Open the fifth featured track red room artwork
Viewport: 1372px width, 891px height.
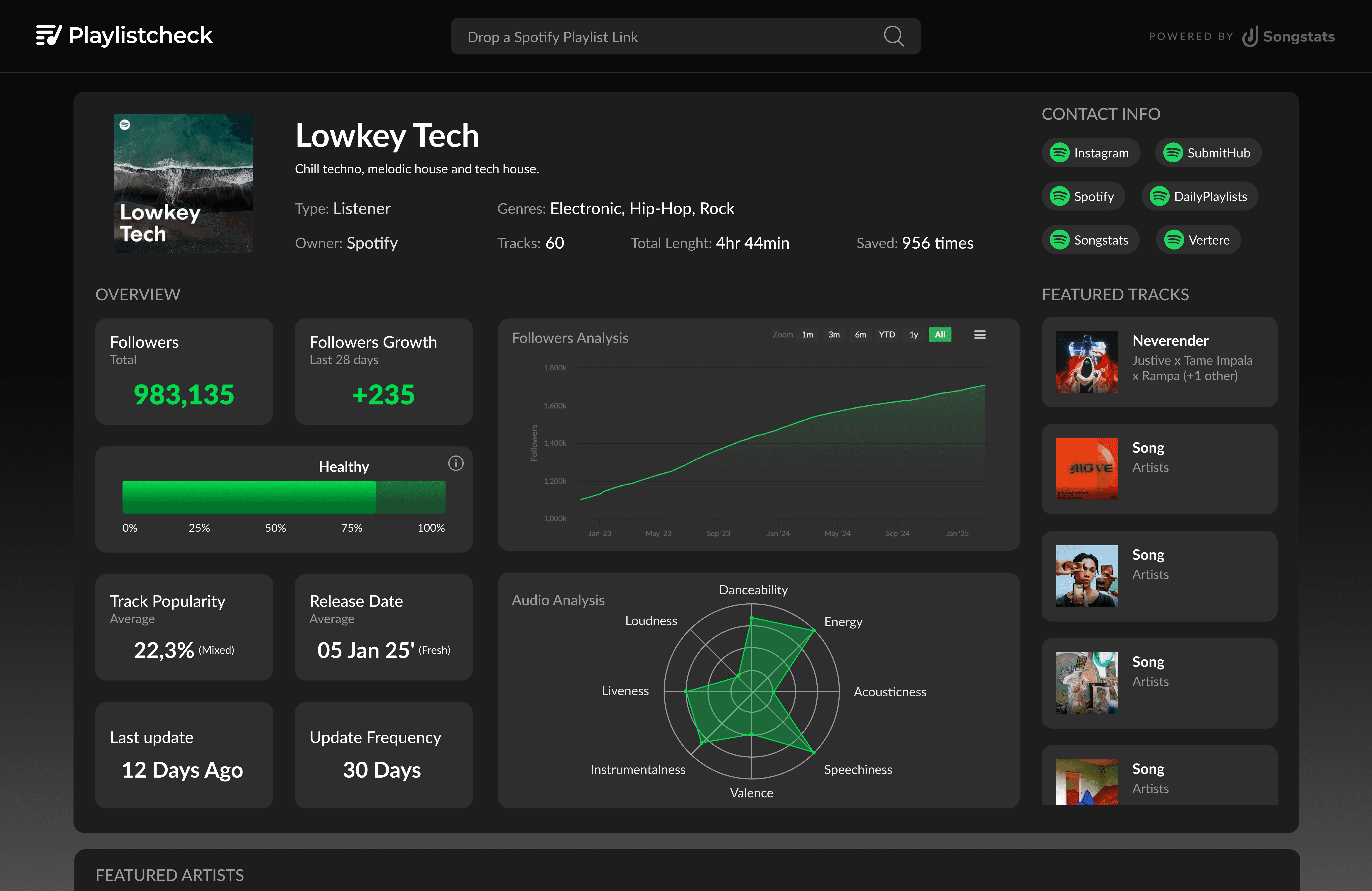1087,782
